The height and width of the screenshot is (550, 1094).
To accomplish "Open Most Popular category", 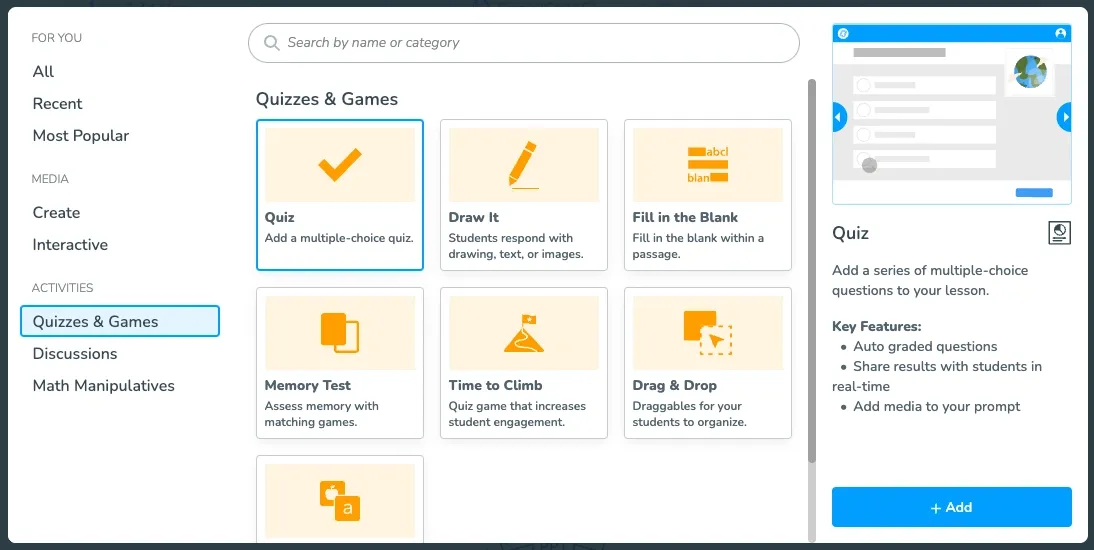I will pos(81,136).
